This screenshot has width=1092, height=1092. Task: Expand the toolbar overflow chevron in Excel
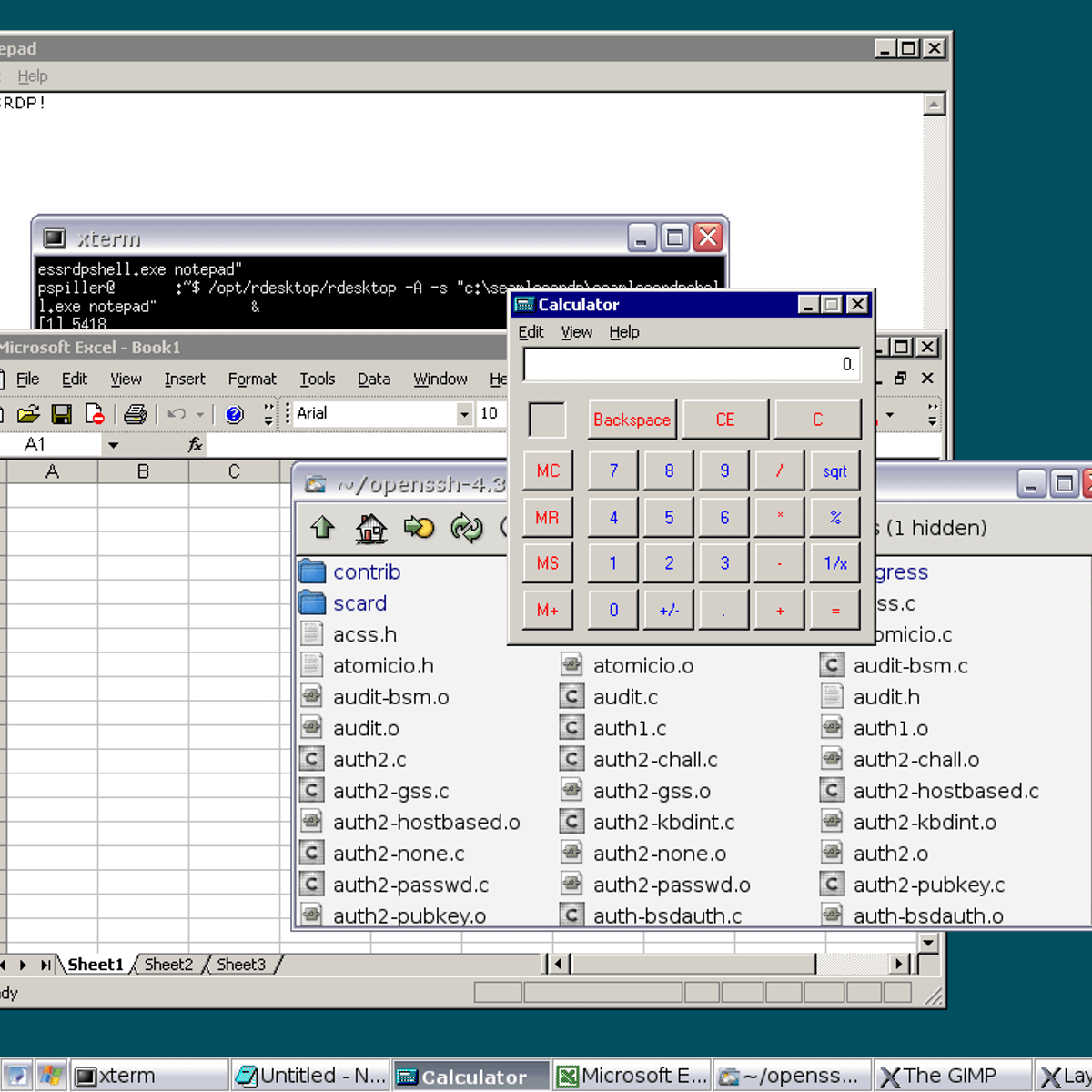point(268,414)
